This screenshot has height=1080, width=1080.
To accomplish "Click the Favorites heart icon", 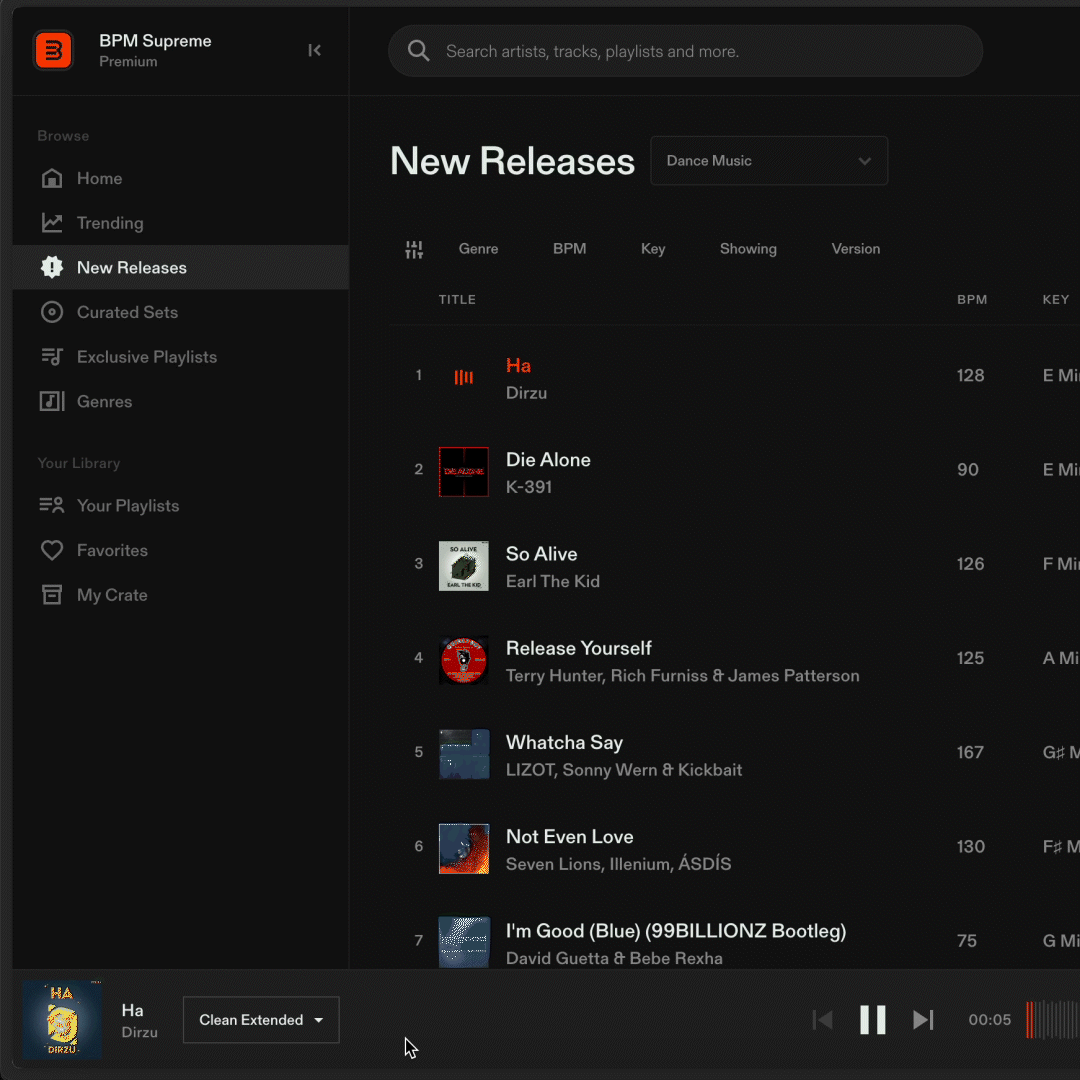I will coord(52,550).
